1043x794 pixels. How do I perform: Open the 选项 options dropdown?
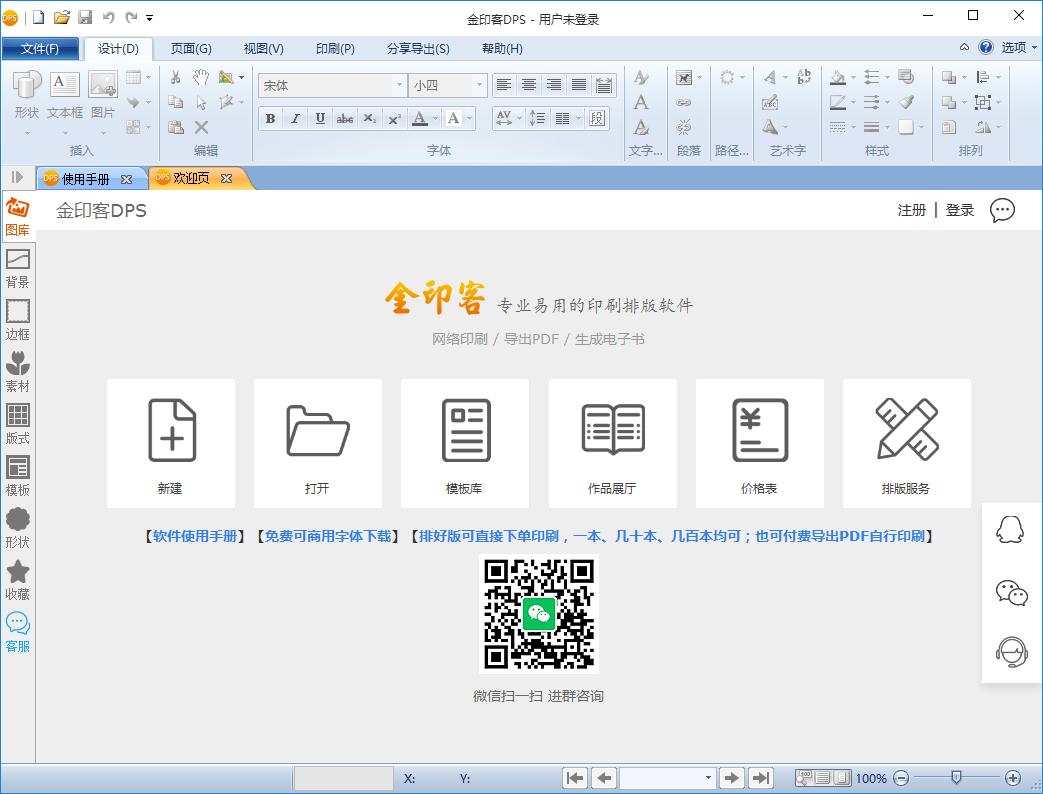click(x=1020, y=47)
